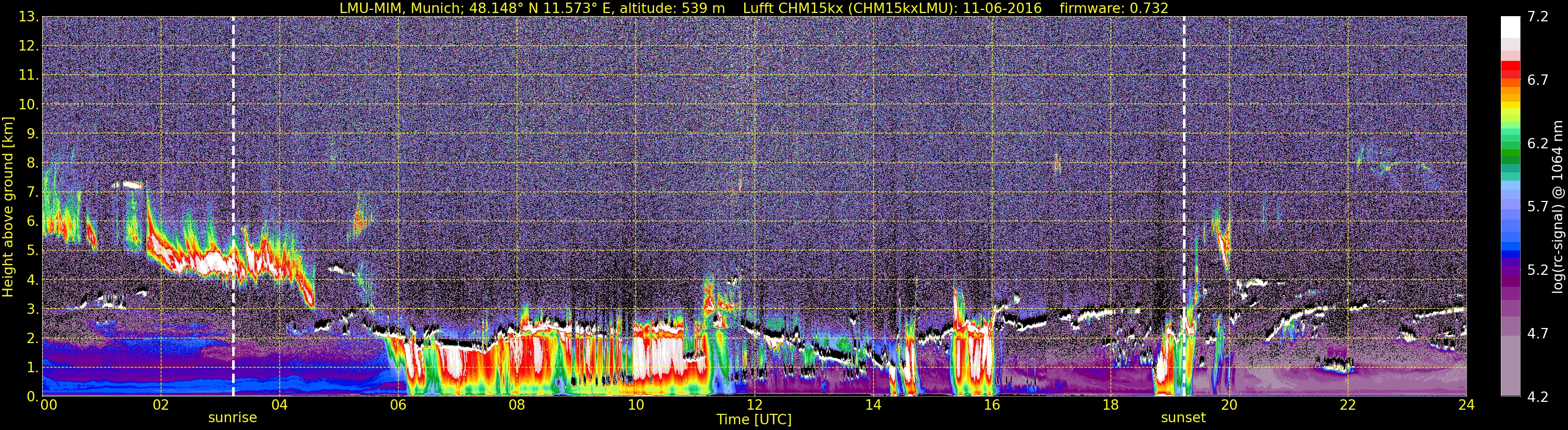Click the time axis tick label '18'
Image resolution: width=1568 pixels, height=430 pixels.
(x=1110, y=405)
